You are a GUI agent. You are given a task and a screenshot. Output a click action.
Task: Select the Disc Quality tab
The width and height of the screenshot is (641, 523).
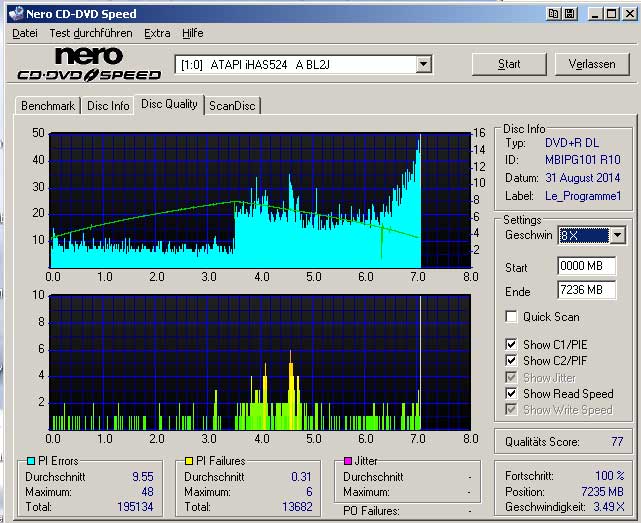tap(169, 104)
